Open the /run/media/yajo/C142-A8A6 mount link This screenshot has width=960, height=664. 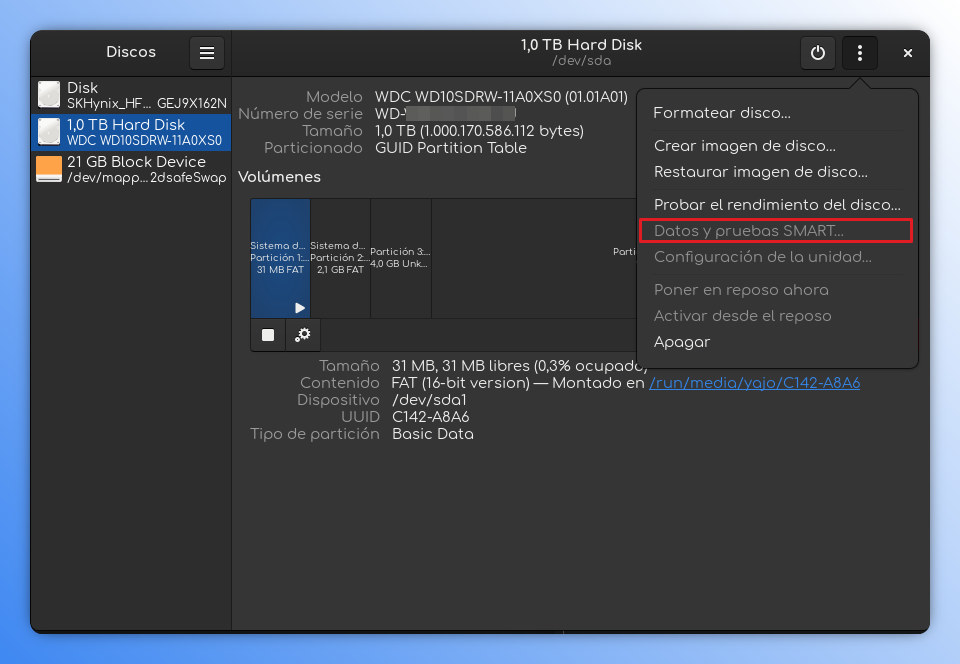click(x=754, y=383)
